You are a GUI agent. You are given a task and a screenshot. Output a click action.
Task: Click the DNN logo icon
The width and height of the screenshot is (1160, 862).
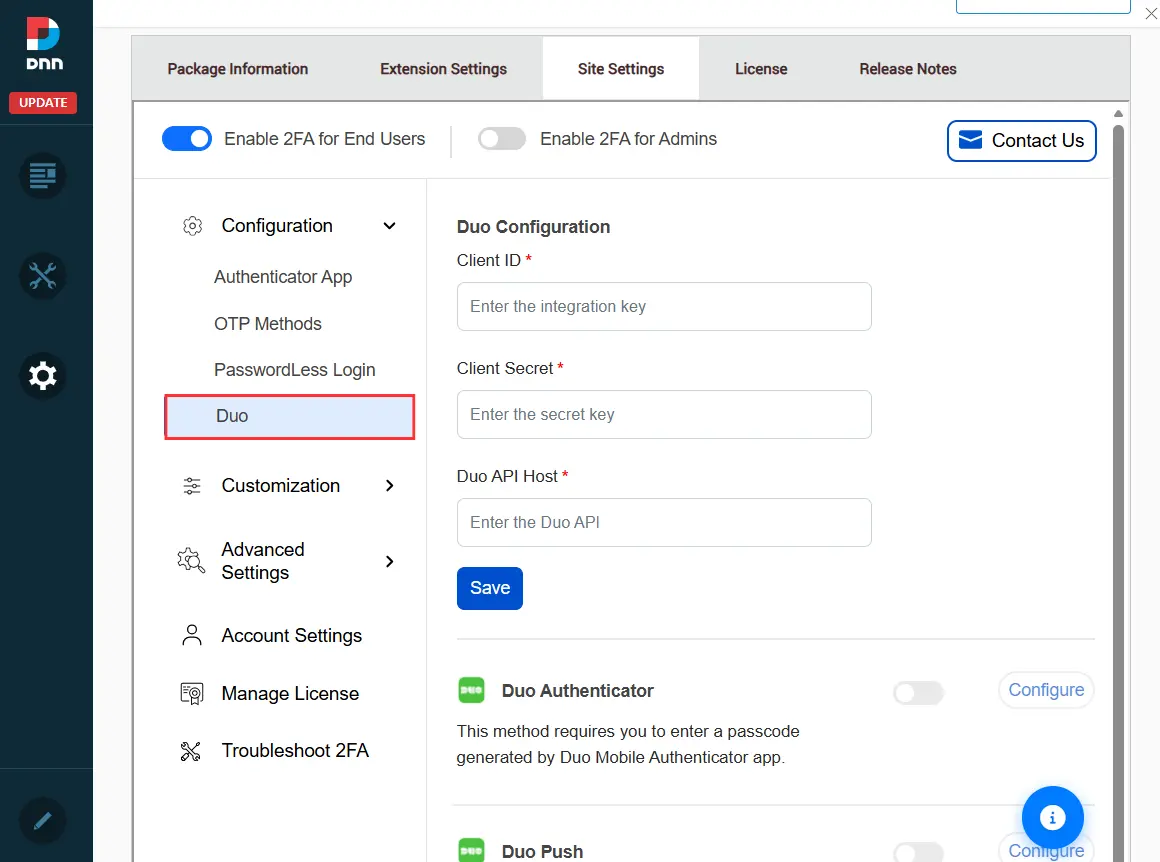point(44,44)
